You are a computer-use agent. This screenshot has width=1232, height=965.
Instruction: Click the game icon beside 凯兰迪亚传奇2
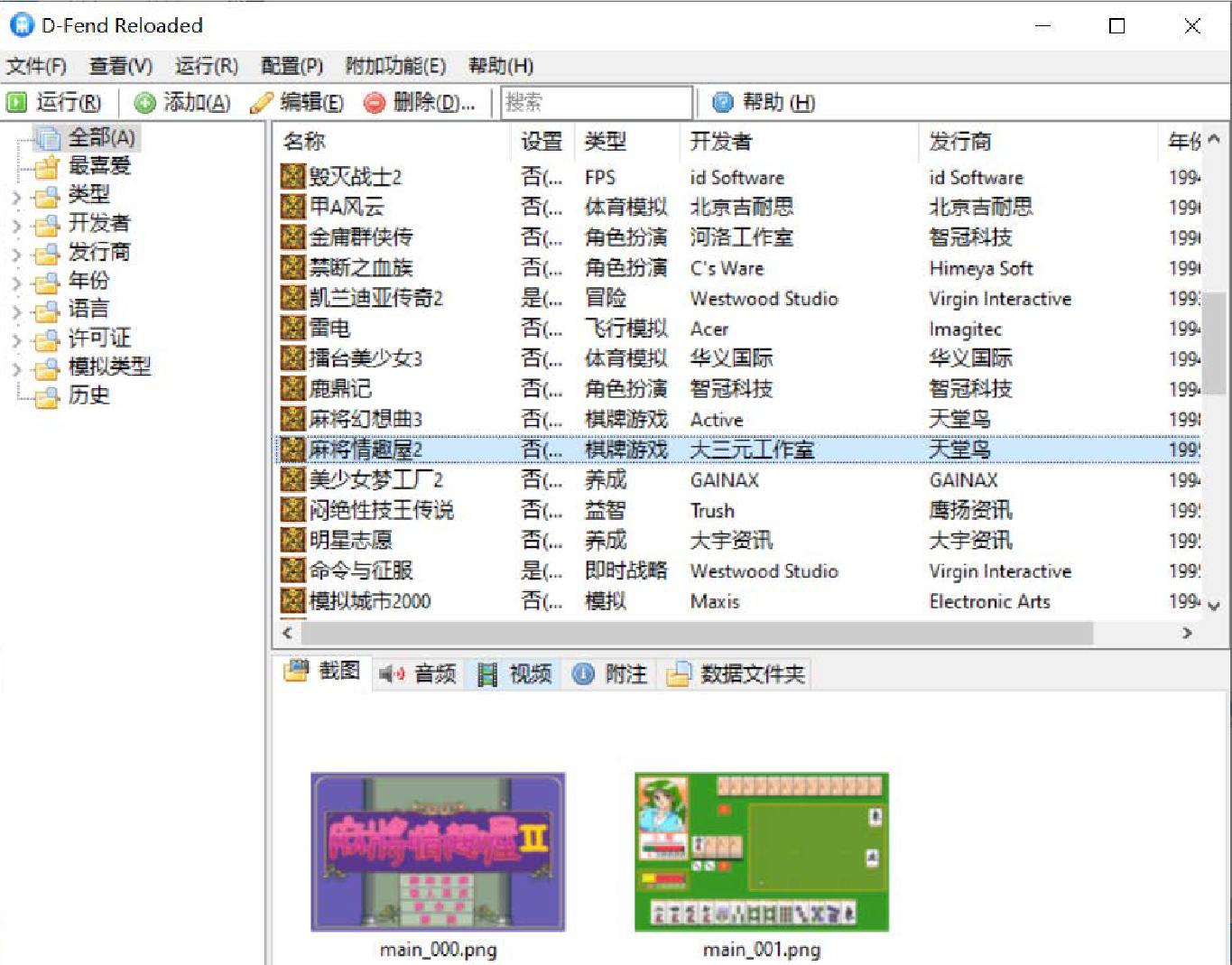point(292,298)
